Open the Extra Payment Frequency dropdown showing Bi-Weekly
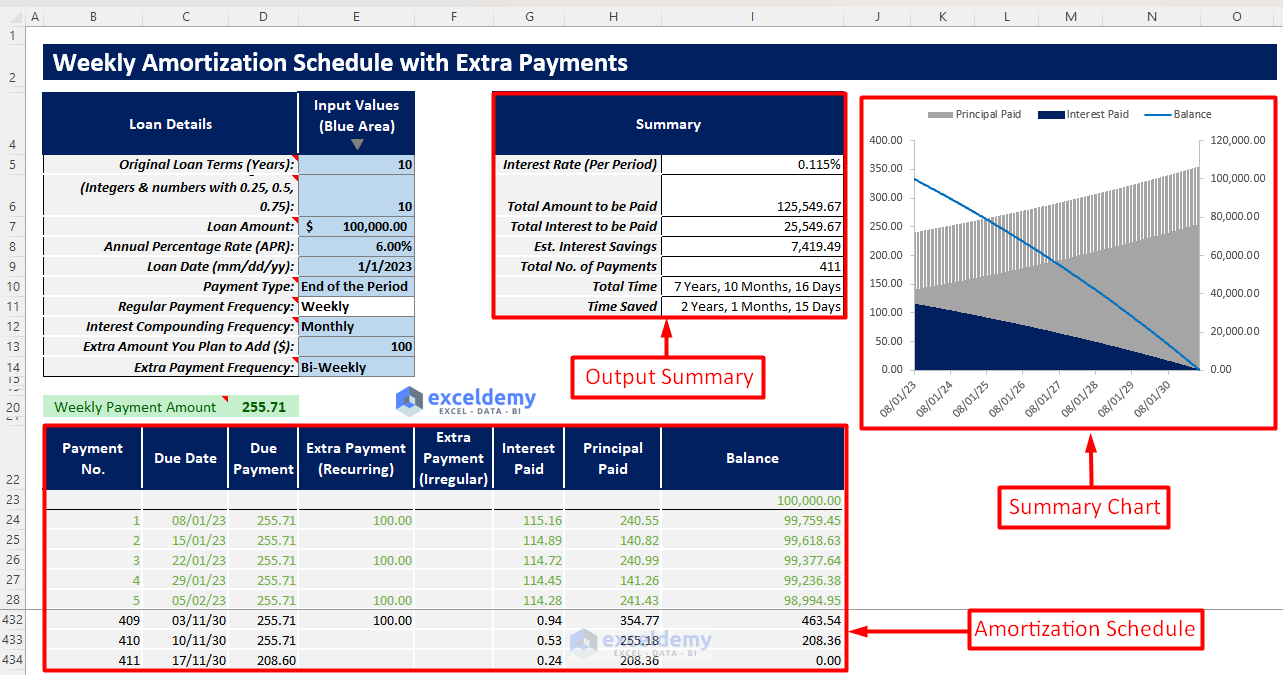Viewport: 1283px width, 675px height. pyautogui.click(x=356, y=367)
